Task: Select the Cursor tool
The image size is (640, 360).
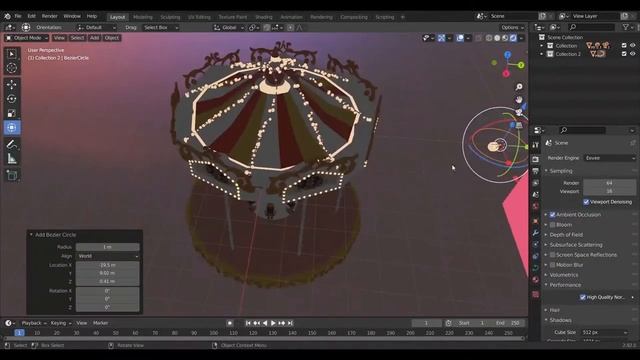Action: pos(12,68)
